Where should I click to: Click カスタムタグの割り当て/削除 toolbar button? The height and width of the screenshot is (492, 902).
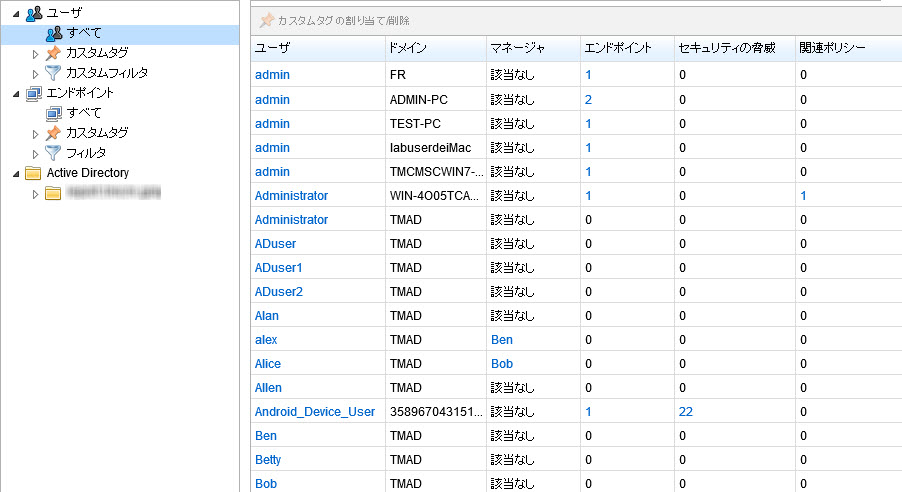[335, 20]
